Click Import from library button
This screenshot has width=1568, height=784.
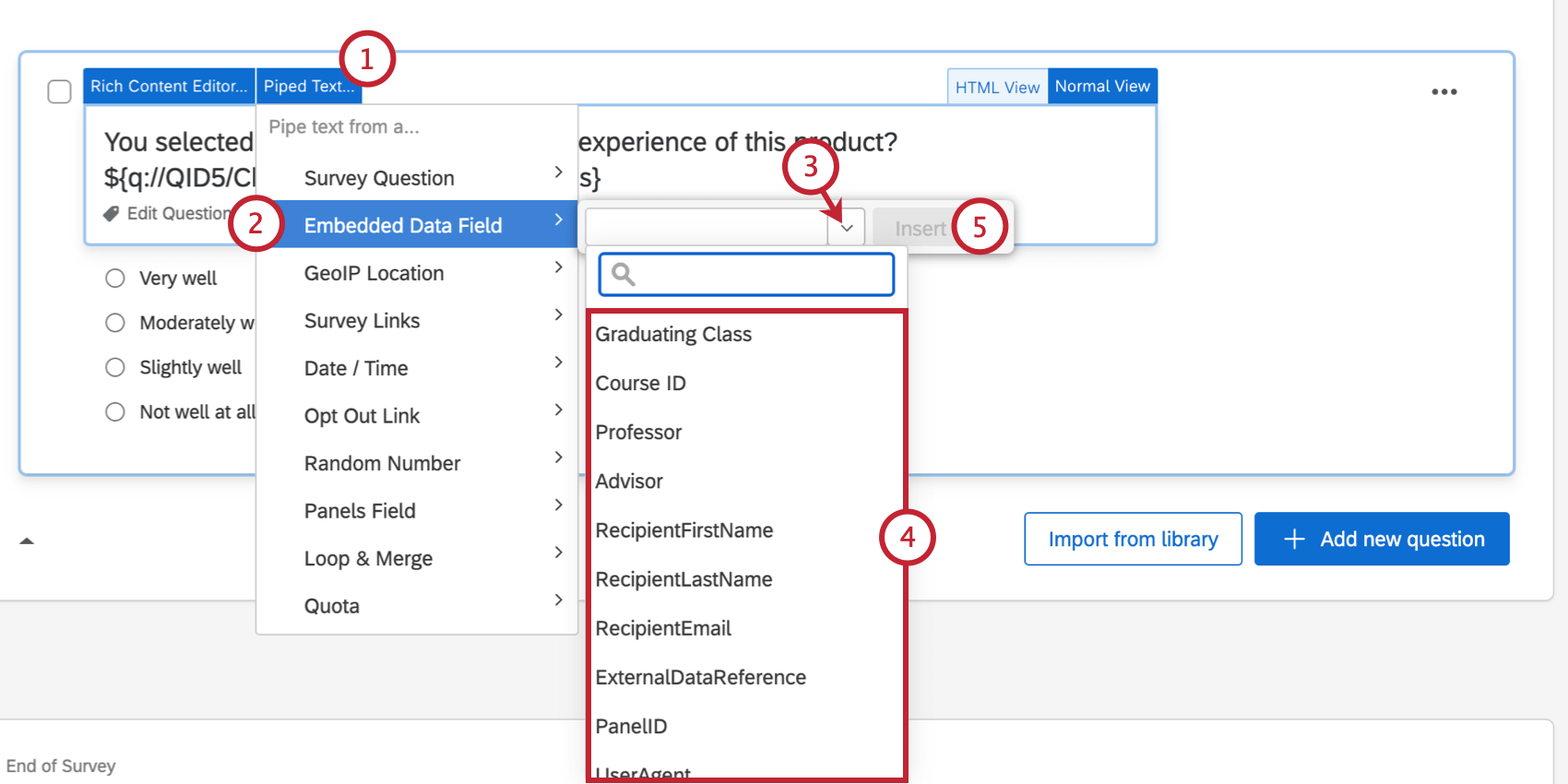[1133, 539]
